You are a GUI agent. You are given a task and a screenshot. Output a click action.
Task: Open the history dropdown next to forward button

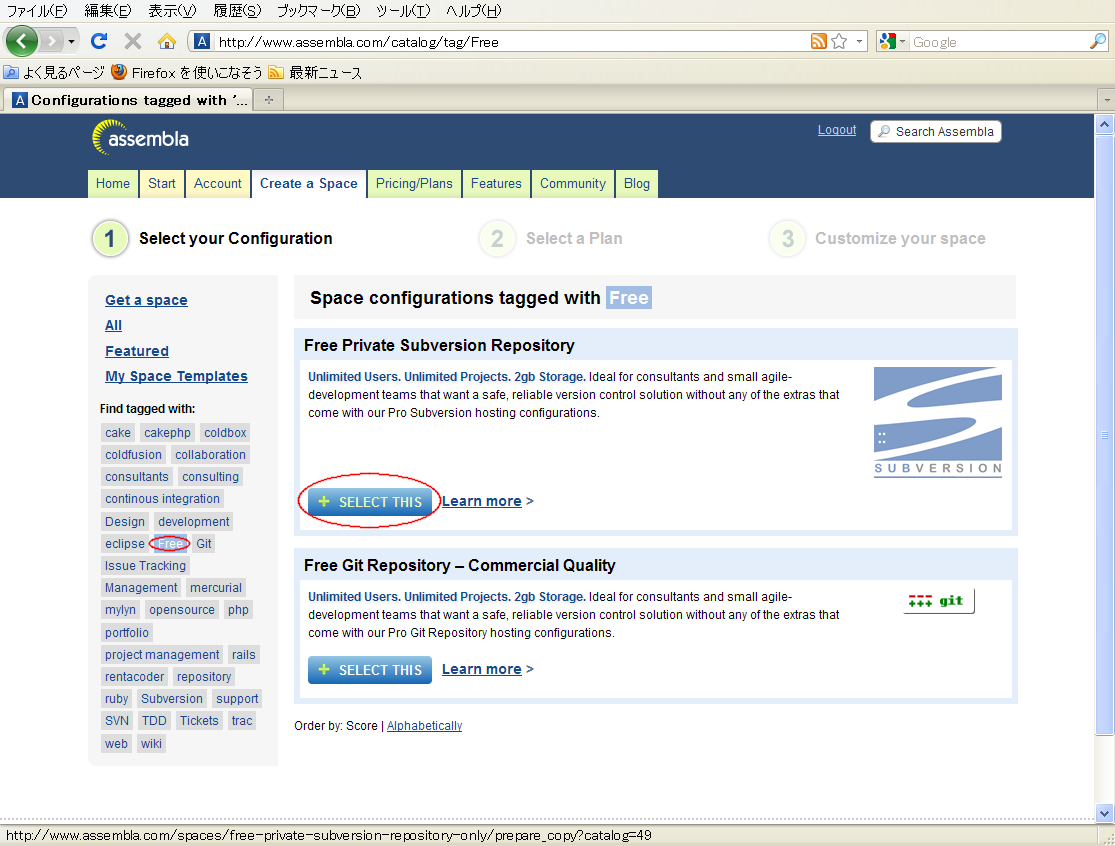click(x=72, y=42)
